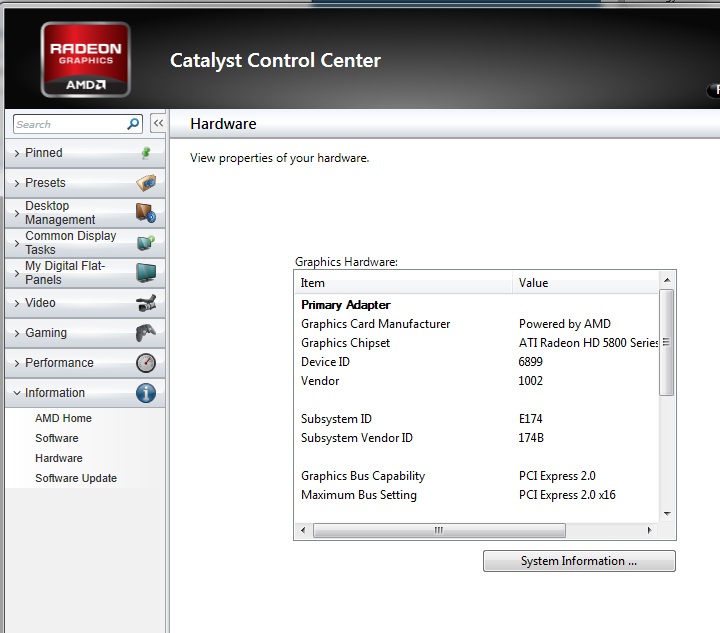Viewport: 720px width, 633px height.
Task: Select Hardware in the sidebar
Action: (59, 458)
